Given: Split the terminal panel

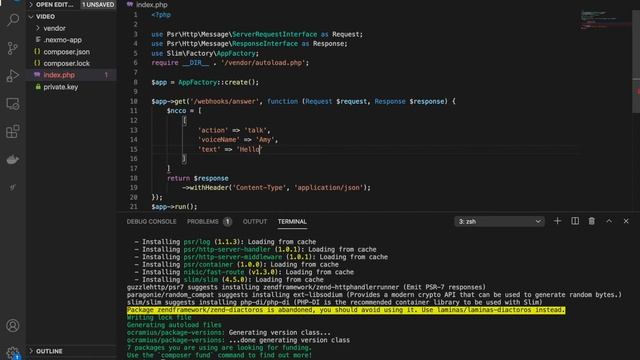Looking at the screenshot, I should coord(575,221).
